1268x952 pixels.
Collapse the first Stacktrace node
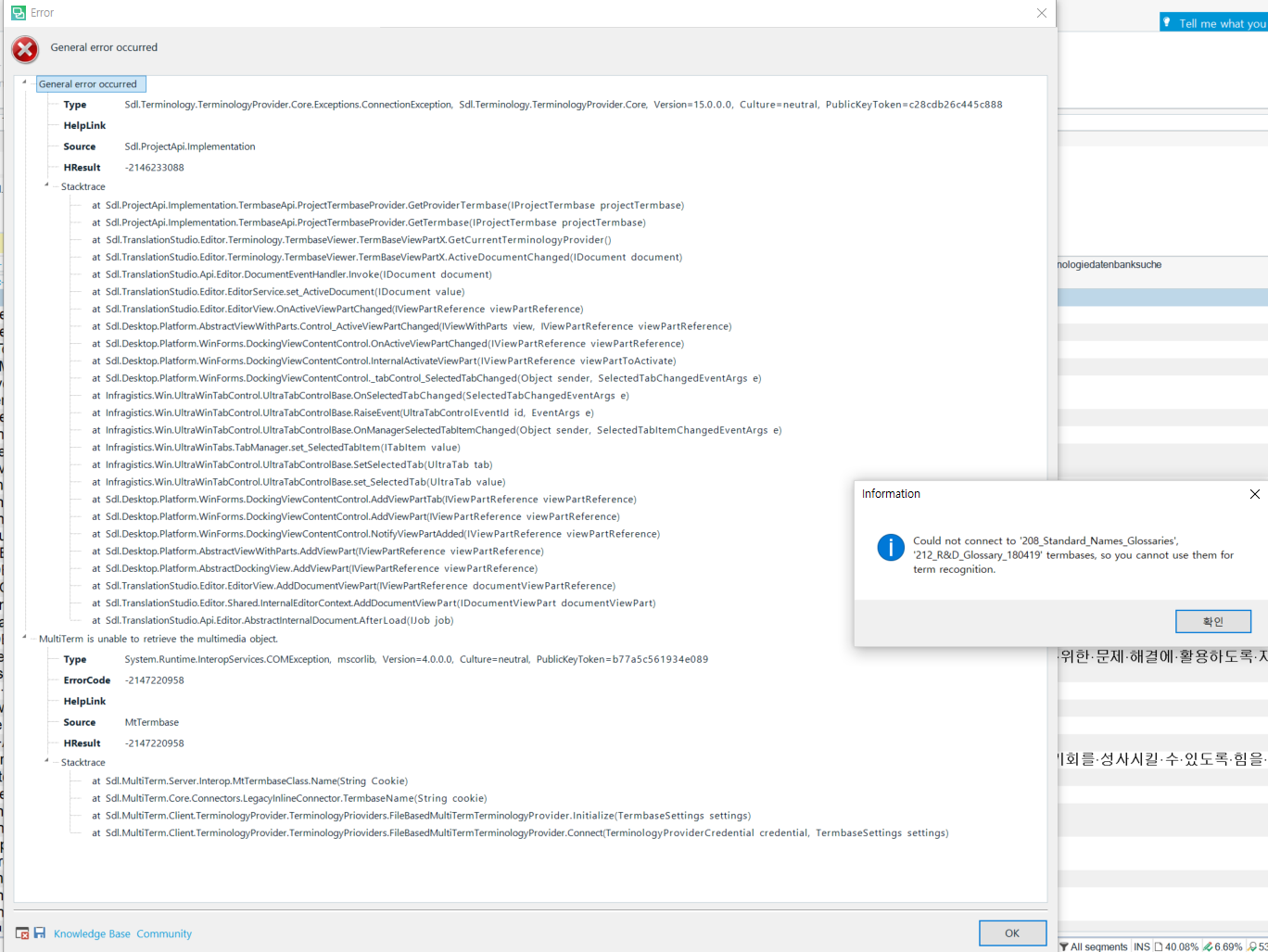click(47, 185)
